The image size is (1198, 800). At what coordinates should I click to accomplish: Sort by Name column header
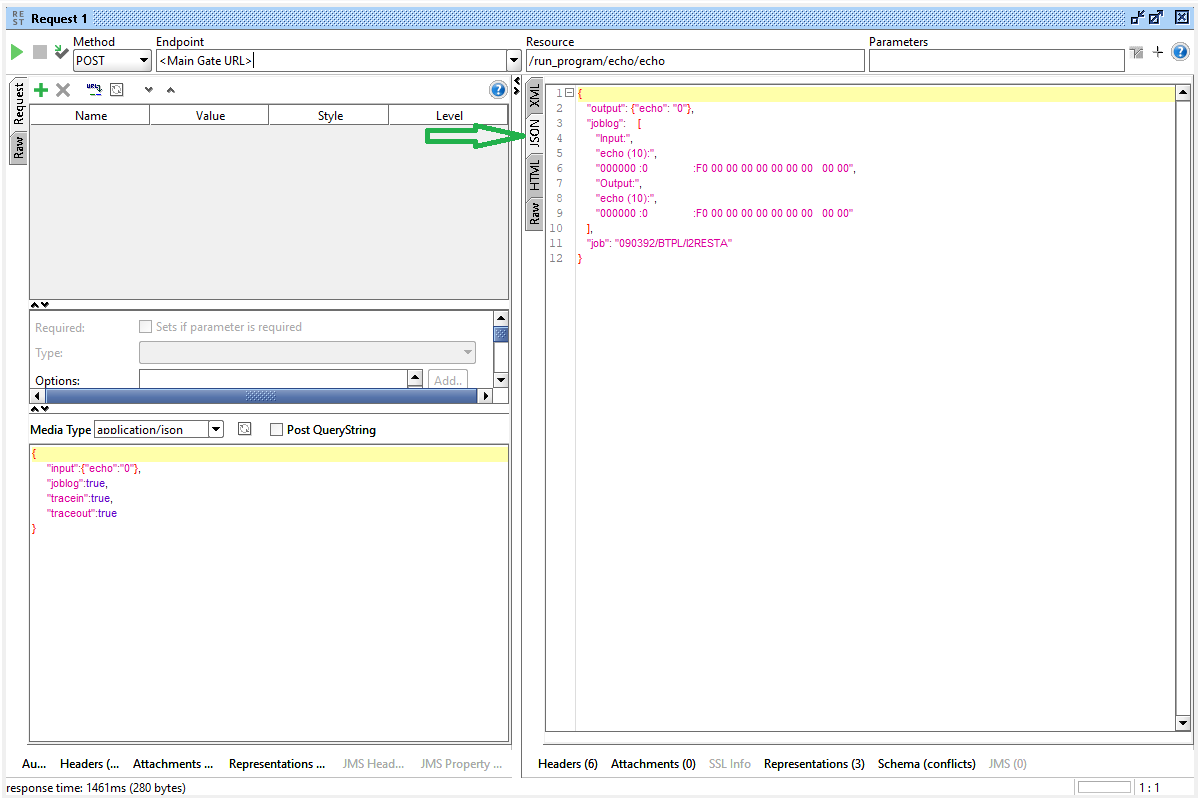pos(90,115)
